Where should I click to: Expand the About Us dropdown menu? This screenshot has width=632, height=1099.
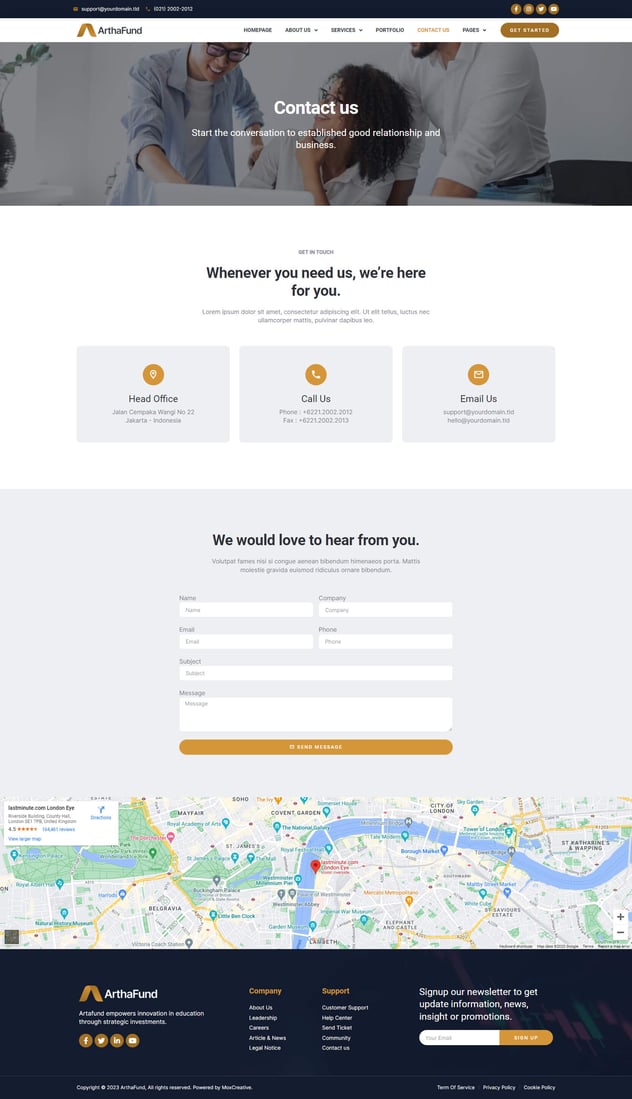[x=301, y=30]
